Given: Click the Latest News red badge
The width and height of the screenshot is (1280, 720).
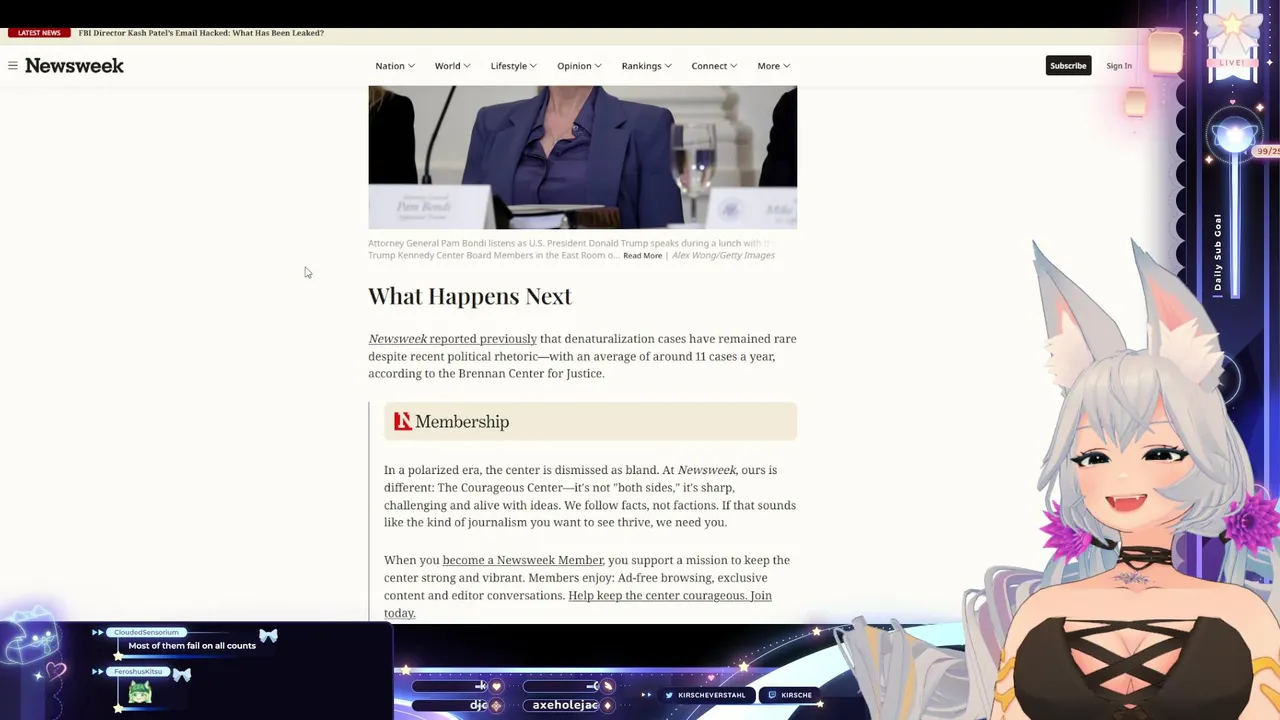Looking at the screenshot, I should coord(39,33).
